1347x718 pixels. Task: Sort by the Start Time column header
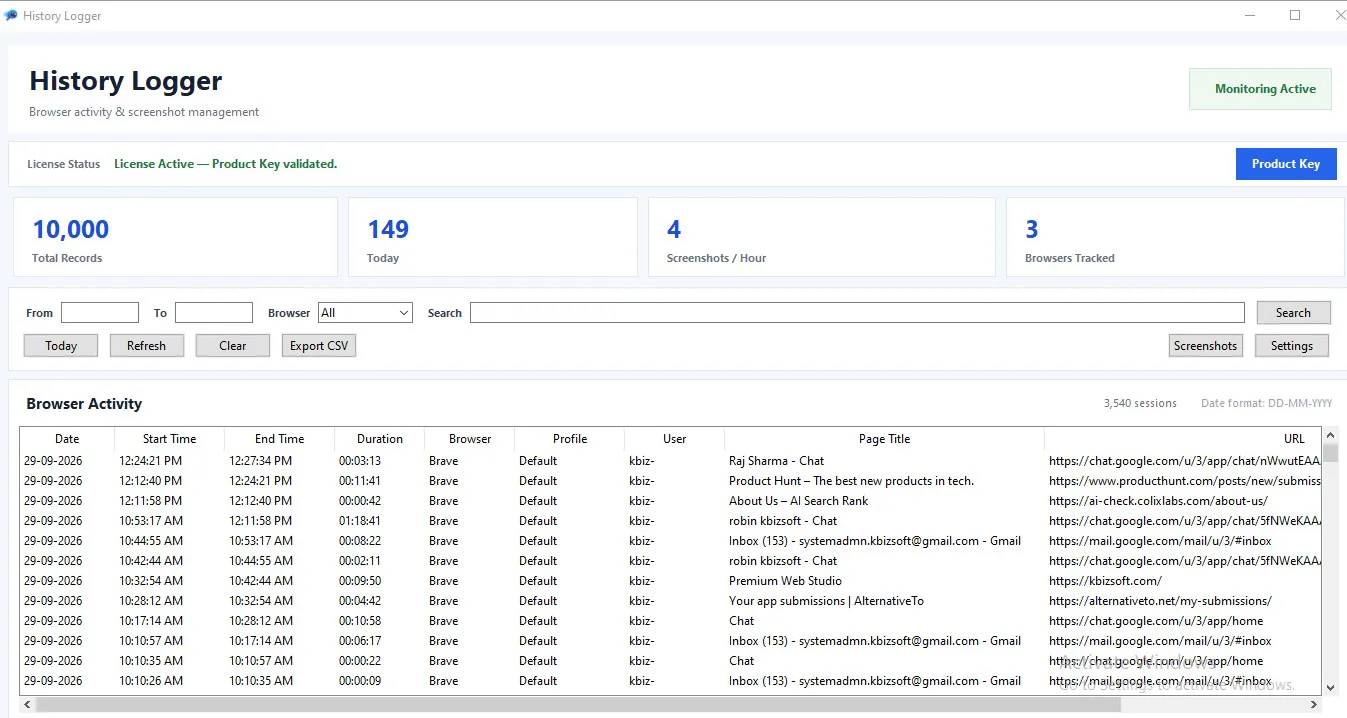[x=169, y=439]
